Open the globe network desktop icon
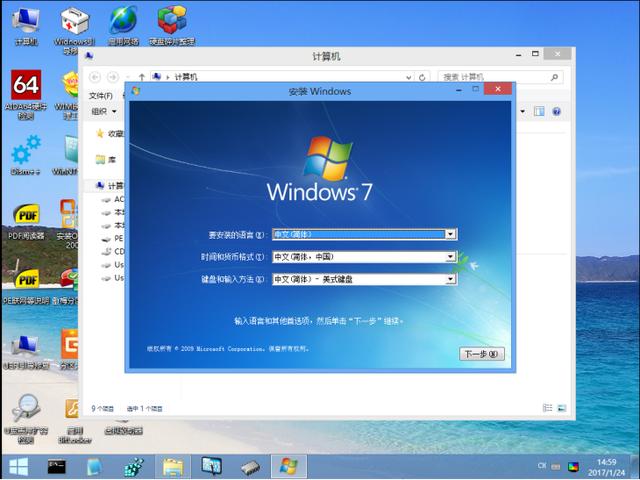The height and width of the screenshot is (480, 640). tap(123, 25)
